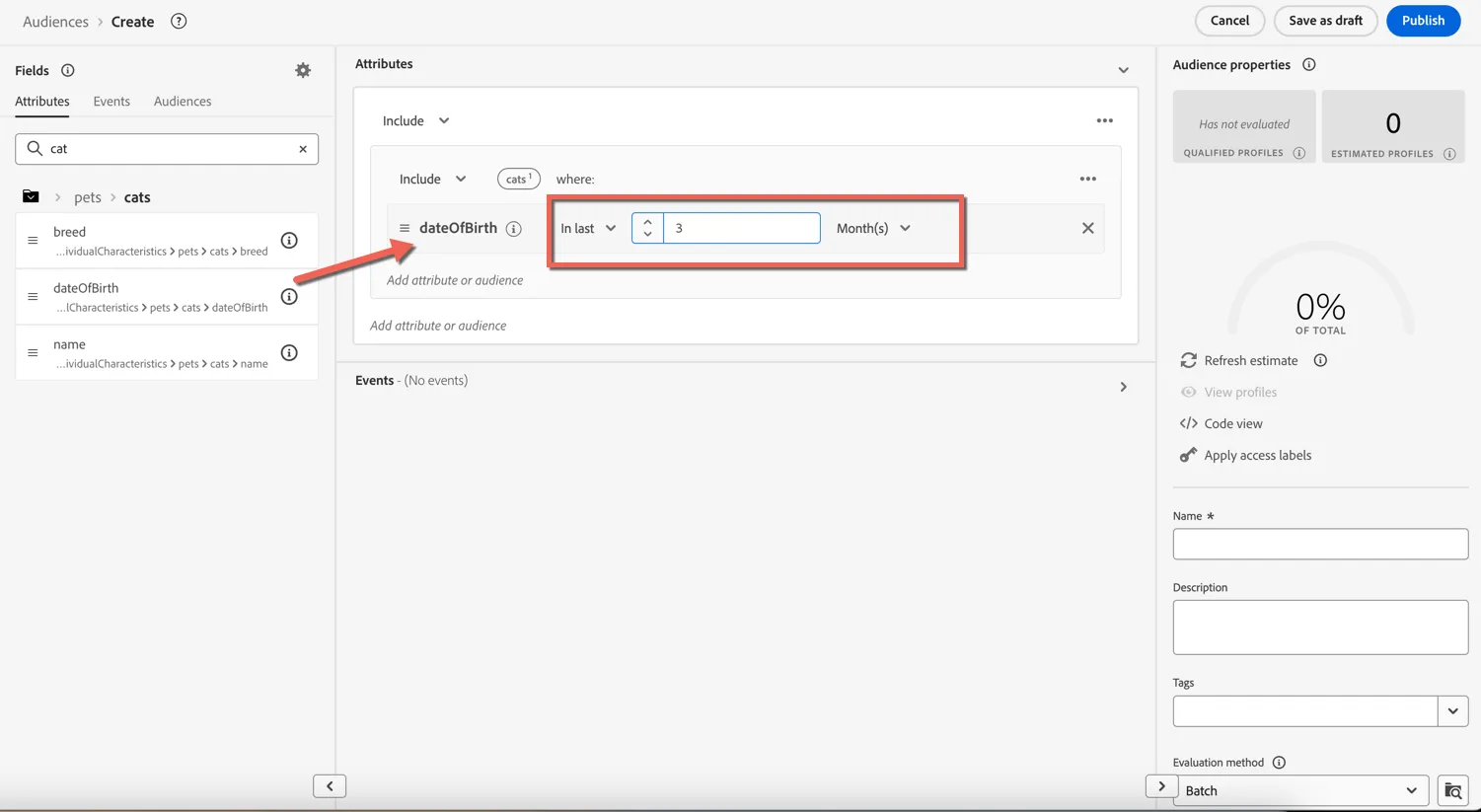
Task: Open the Batch evaluation method dropdown
Action: click(1300, 790)
